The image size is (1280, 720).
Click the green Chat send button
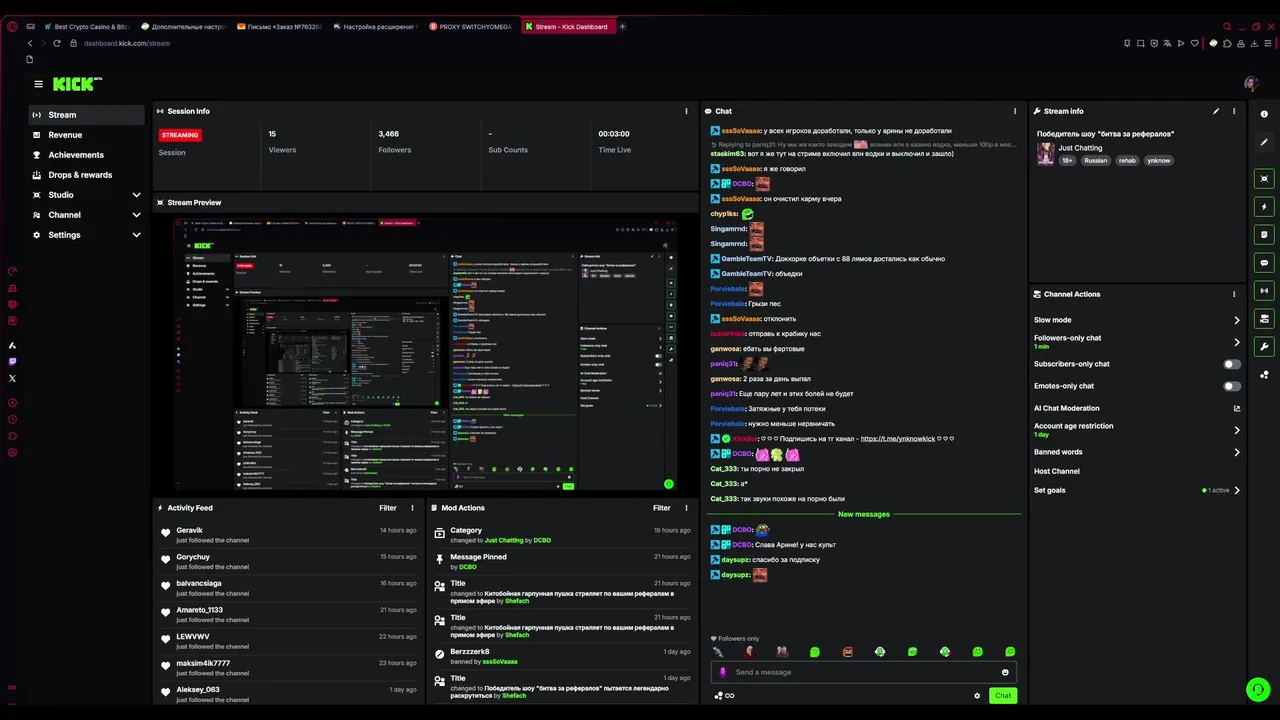tap(1003, 696)
